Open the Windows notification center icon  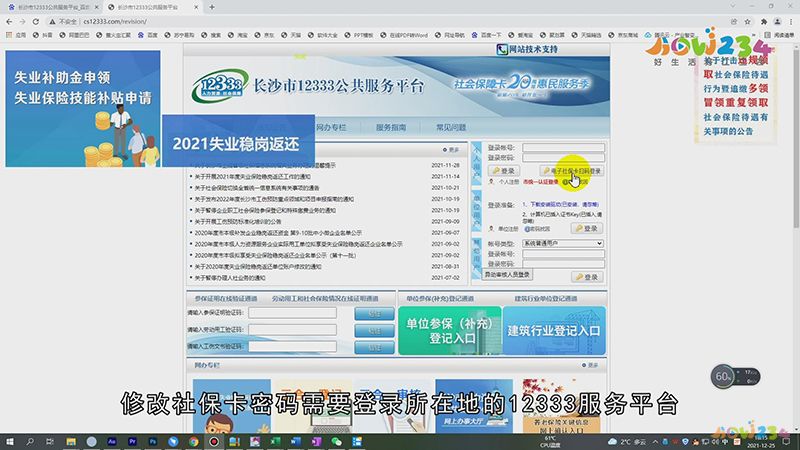coord(786,441)
